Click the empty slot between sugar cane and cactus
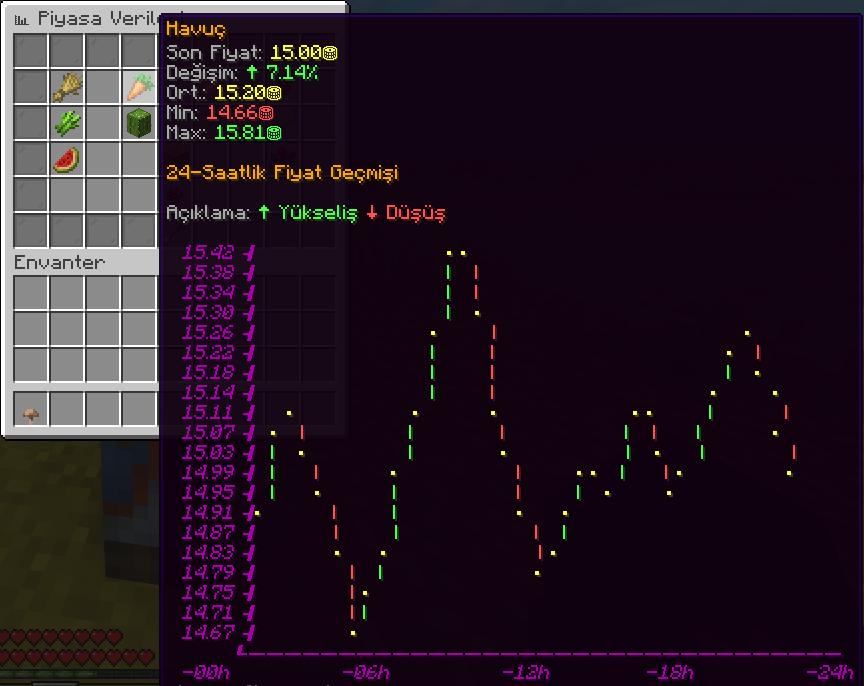 point(102,123)
